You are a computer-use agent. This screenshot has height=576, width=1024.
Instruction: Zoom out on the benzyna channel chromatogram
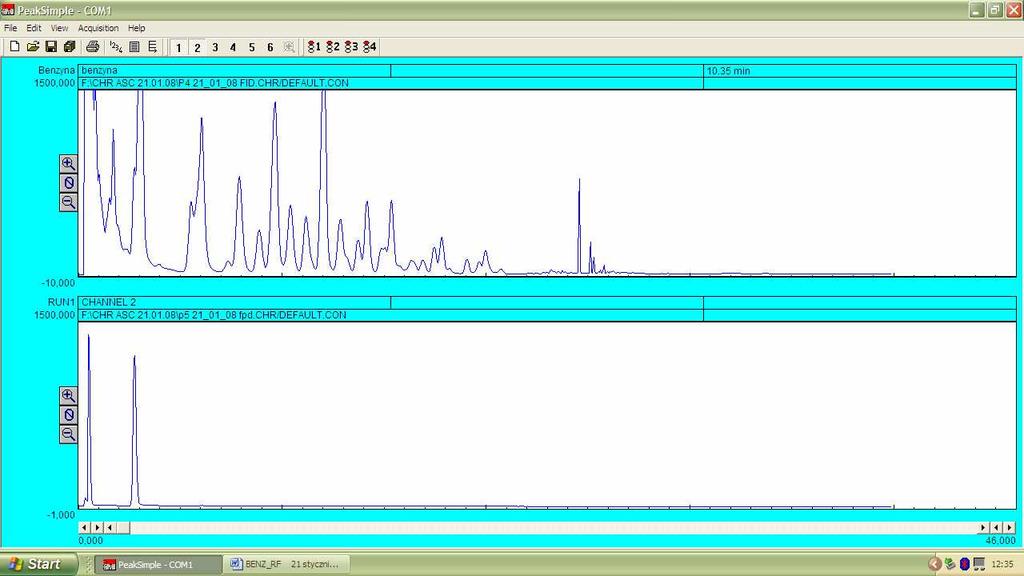pyautogui.click(x=68, y=202)
